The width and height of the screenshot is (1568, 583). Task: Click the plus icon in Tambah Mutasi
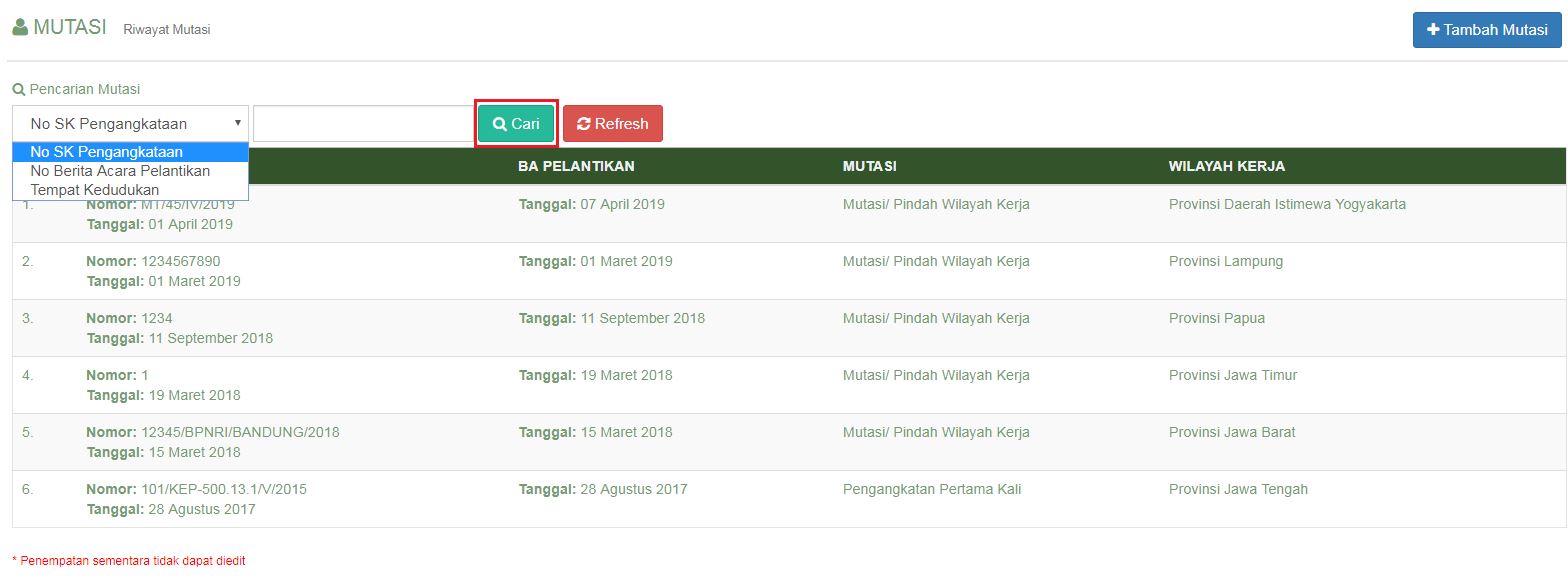[1433, 30]
